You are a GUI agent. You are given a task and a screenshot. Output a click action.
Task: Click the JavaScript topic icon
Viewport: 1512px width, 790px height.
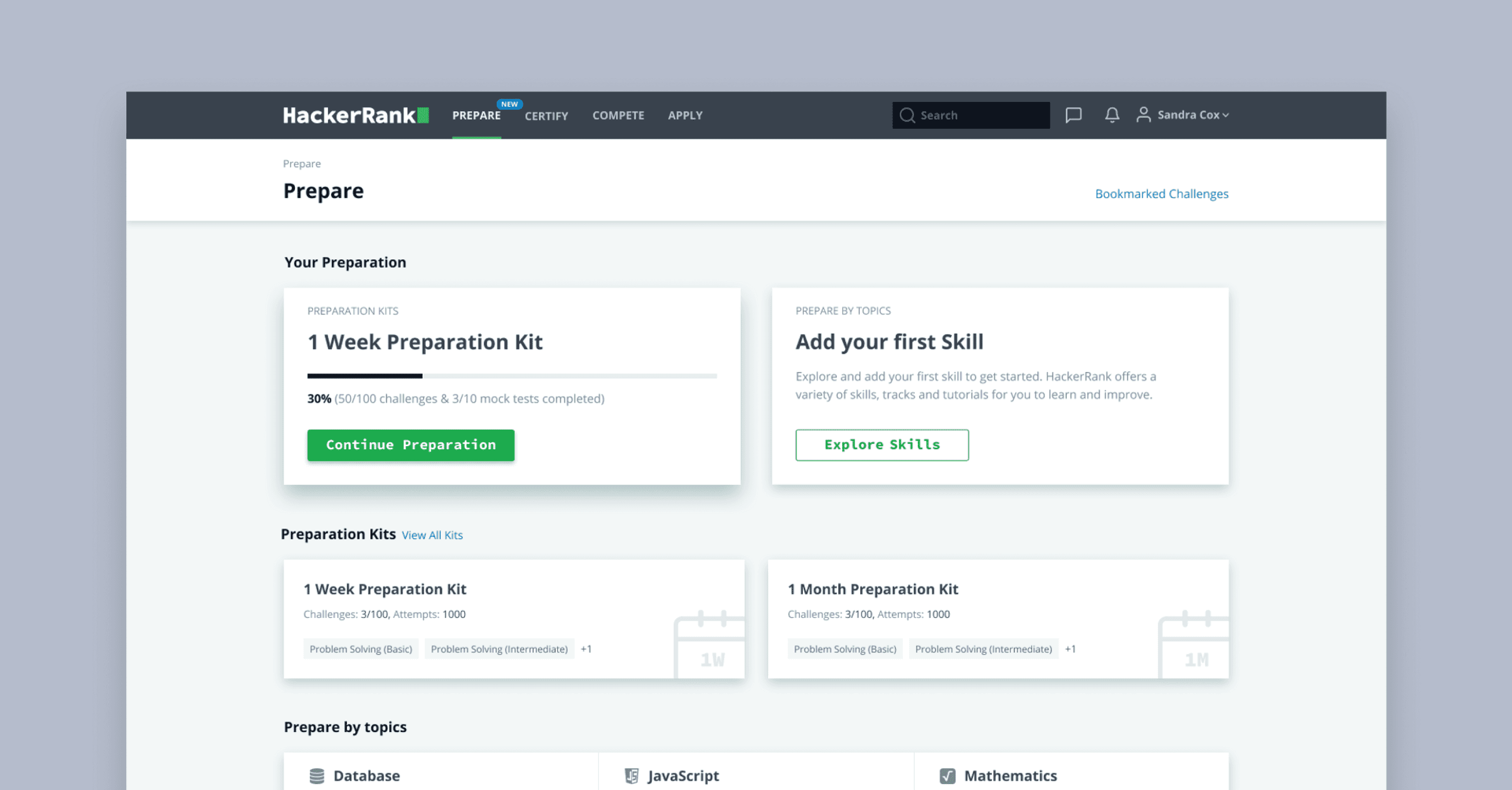pos(632,776)
